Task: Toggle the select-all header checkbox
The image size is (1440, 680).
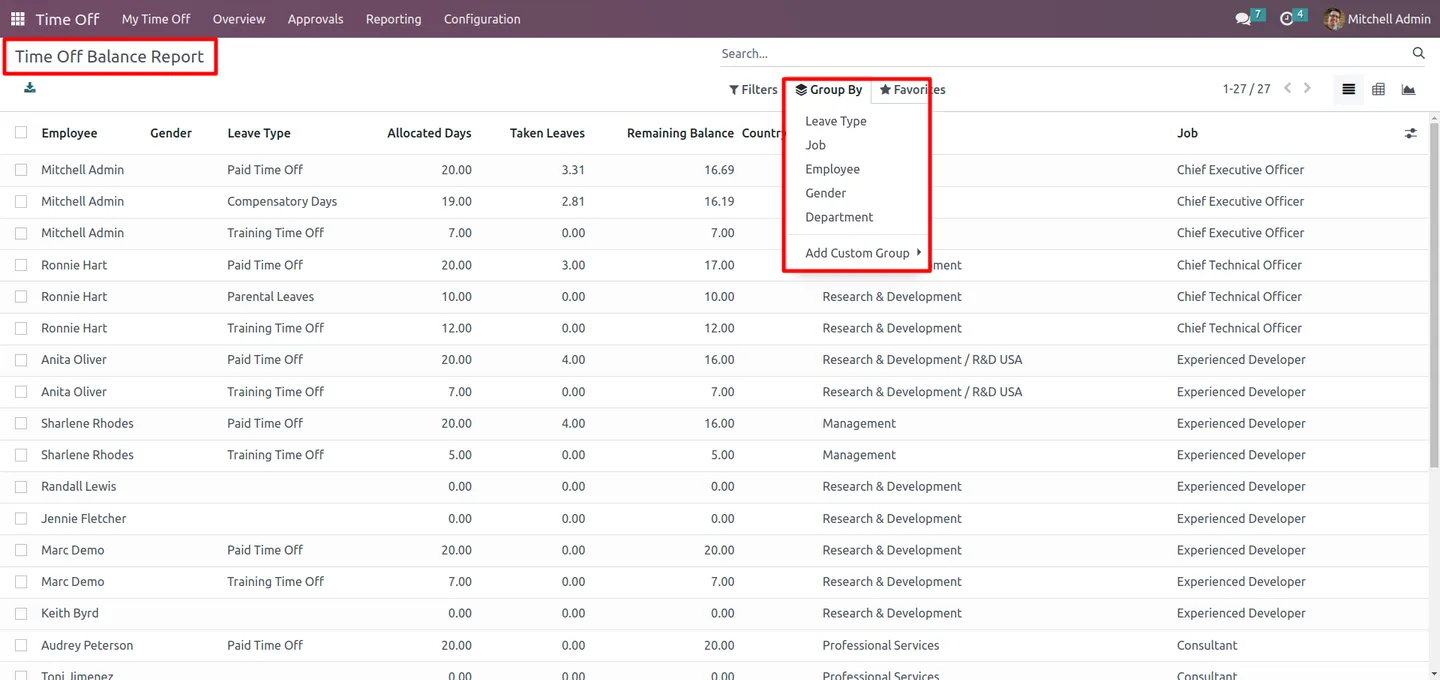Action: [21, 133]
